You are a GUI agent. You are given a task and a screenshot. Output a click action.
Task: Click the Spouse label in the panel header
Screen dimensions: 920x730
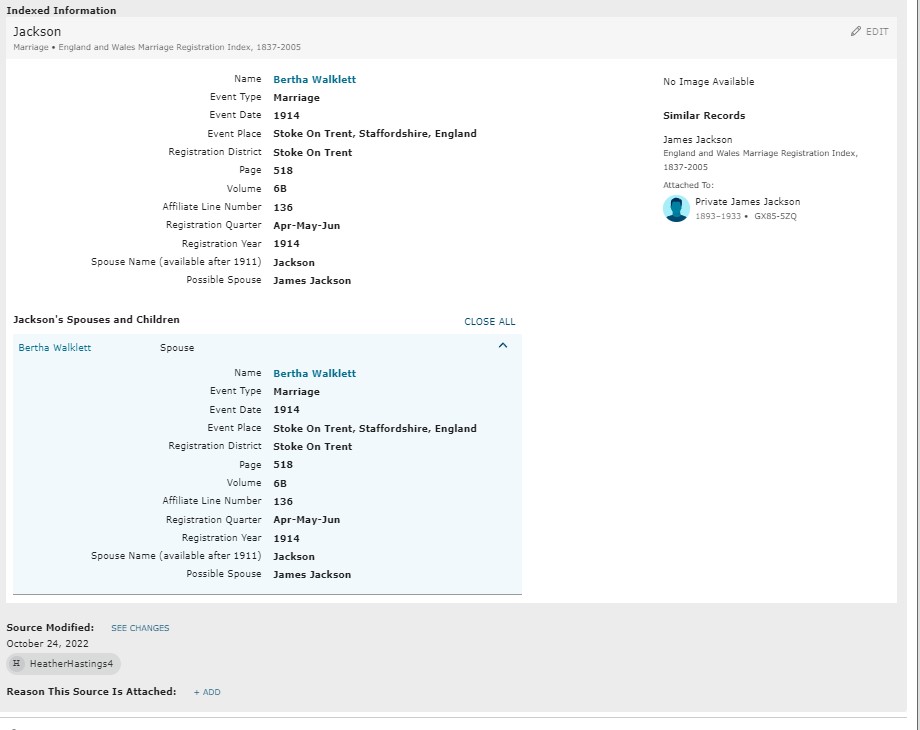[x=177, y=348]
